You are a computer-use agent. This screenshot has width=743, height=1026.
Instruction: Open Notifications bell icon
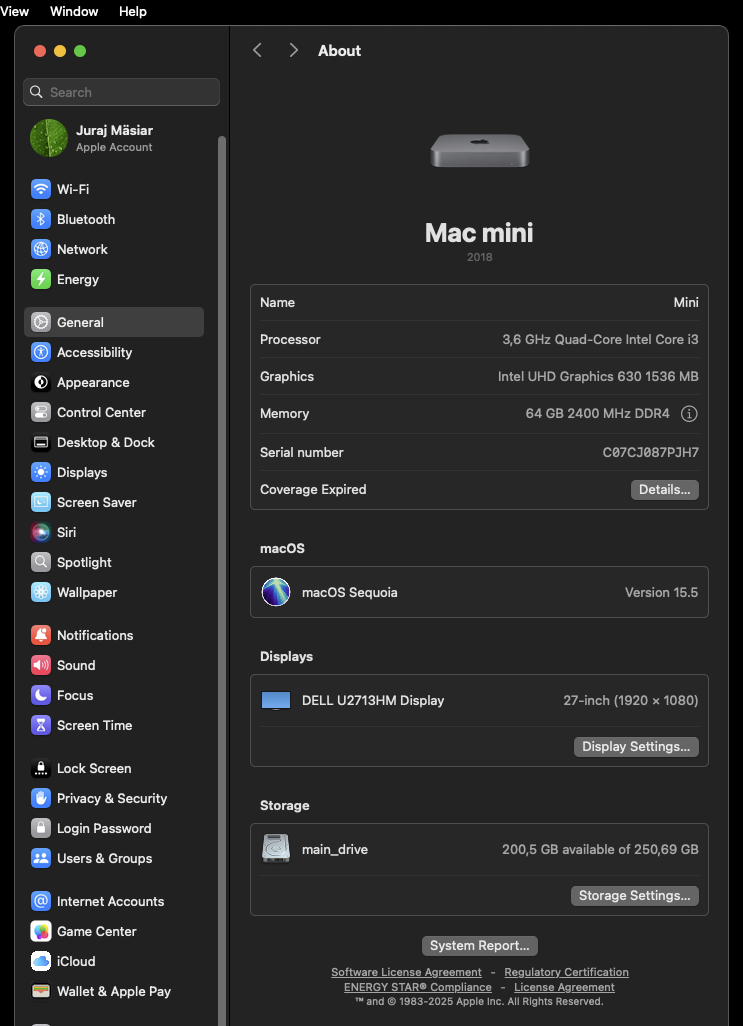[41, 635]
